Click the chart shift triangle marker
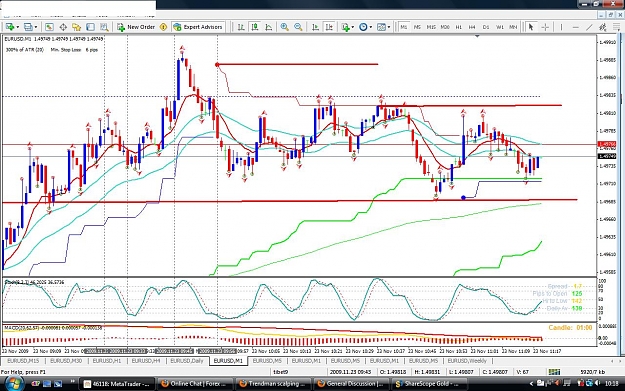The height and width of the screenshot is (391, 625). 477,36
